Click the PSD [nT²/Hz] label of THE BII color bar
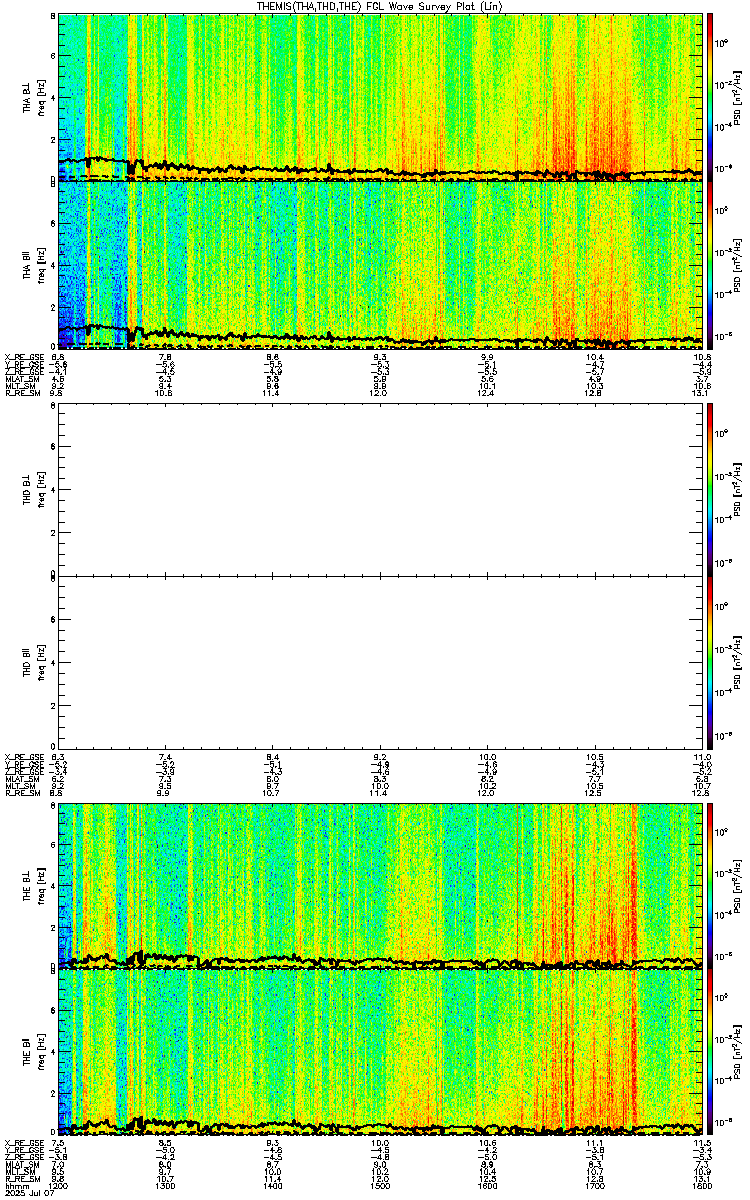This screenshot has height=1200, width=750. (736, 1053)
